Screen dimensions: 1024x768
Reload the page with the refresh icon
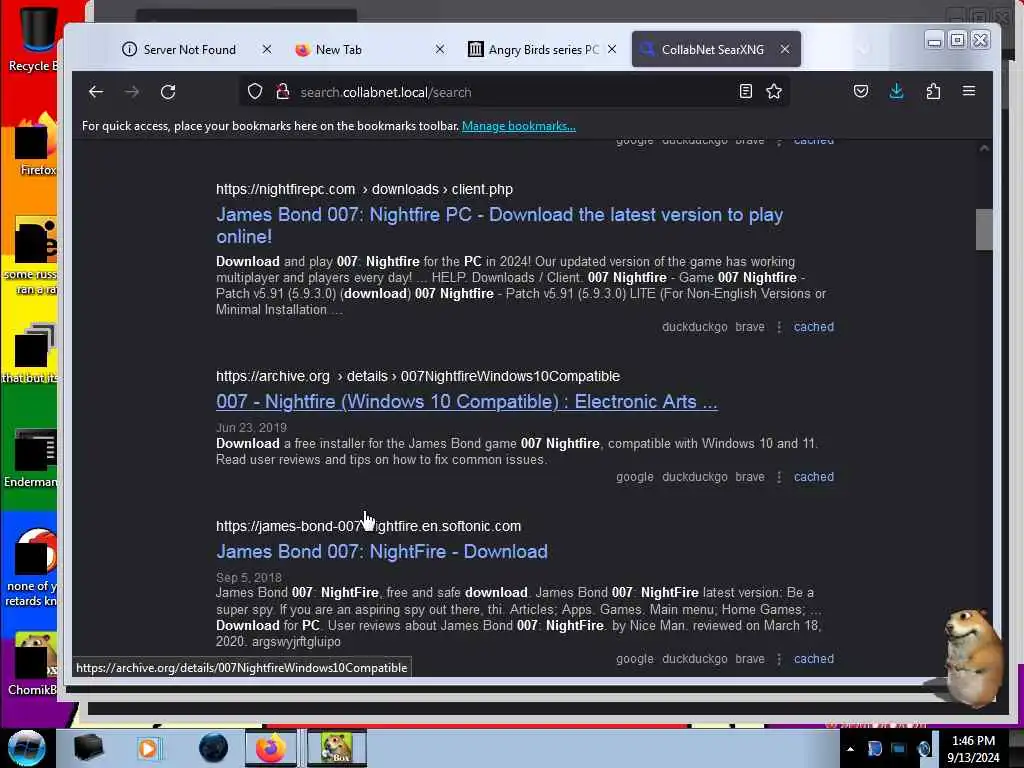pyautogui.click(x=168, y=92)
